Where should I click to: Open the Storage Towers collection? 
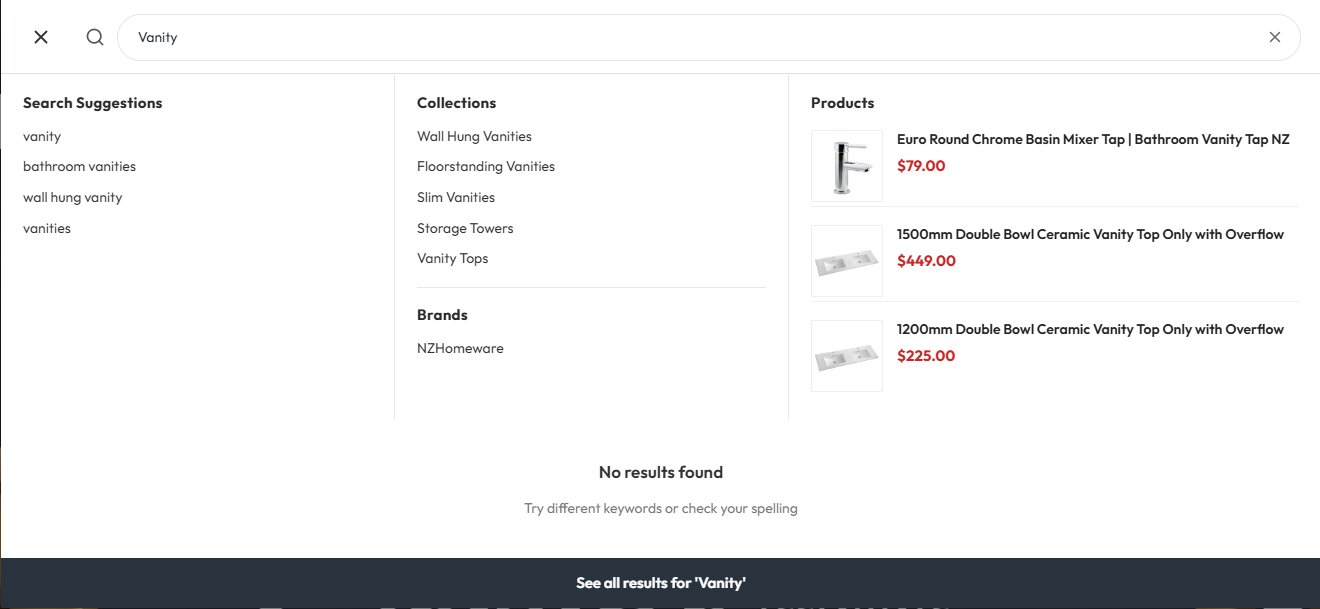click(465, 228)
